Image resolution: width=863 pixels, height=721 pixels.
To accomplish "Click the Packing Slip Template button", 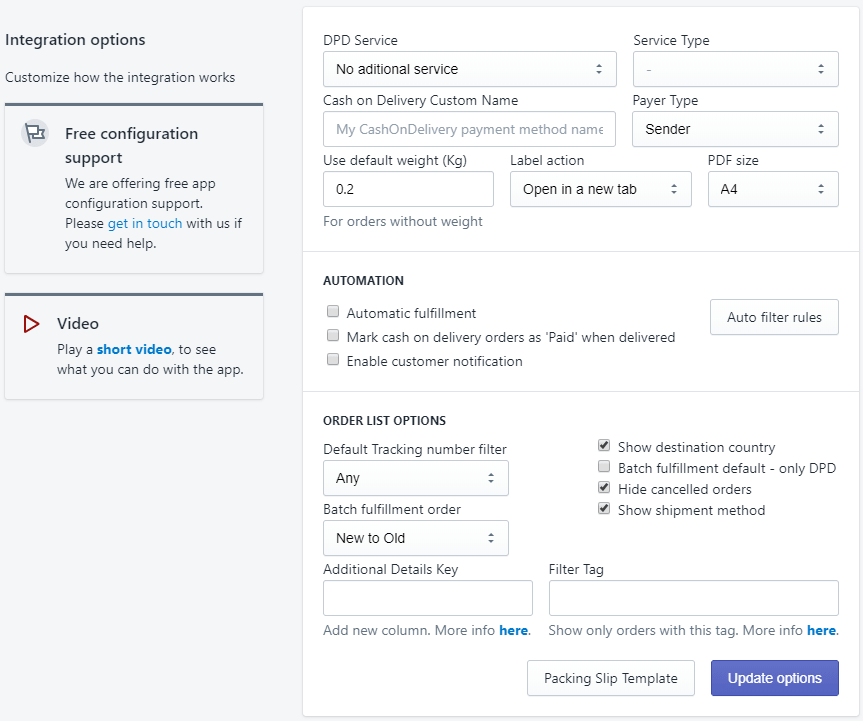I will [610, 678].
